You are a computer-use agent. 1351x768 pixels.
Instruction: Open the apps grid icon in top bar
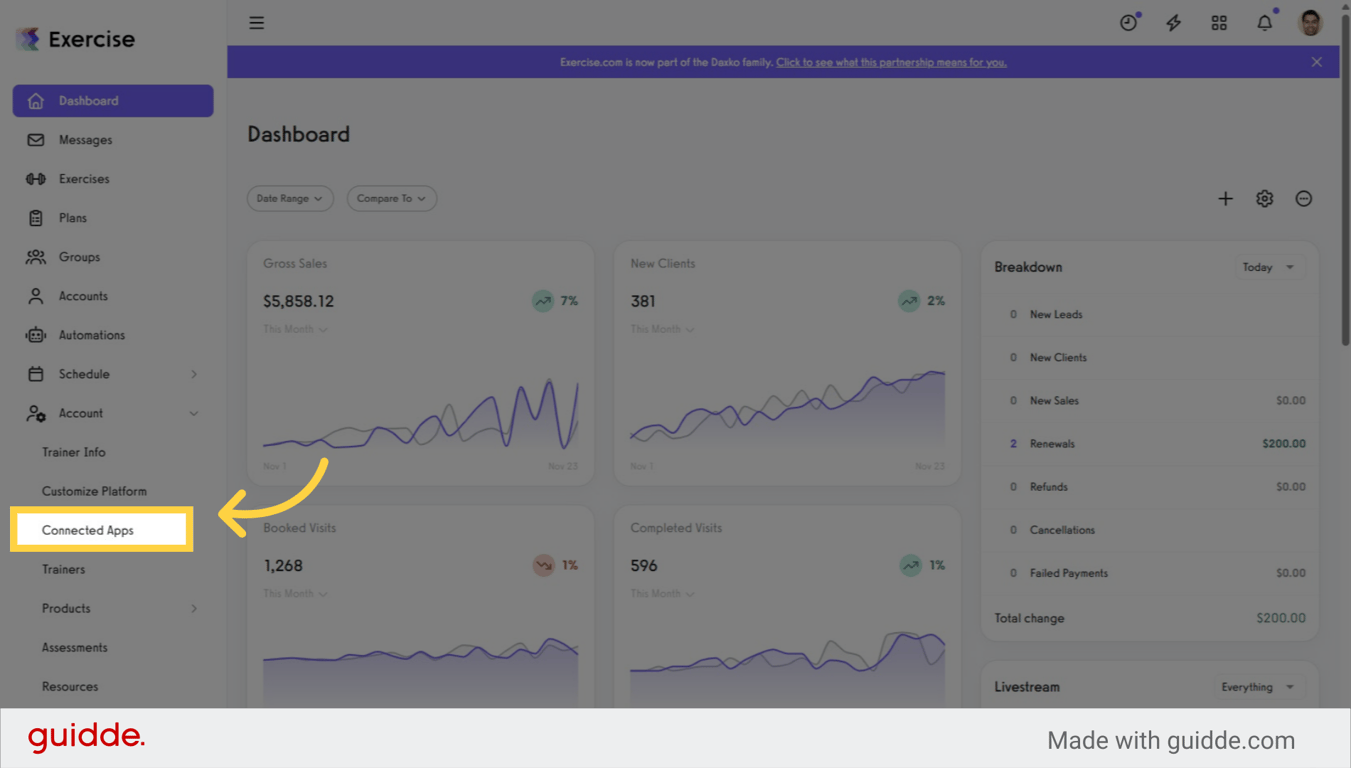(1218, 22)
